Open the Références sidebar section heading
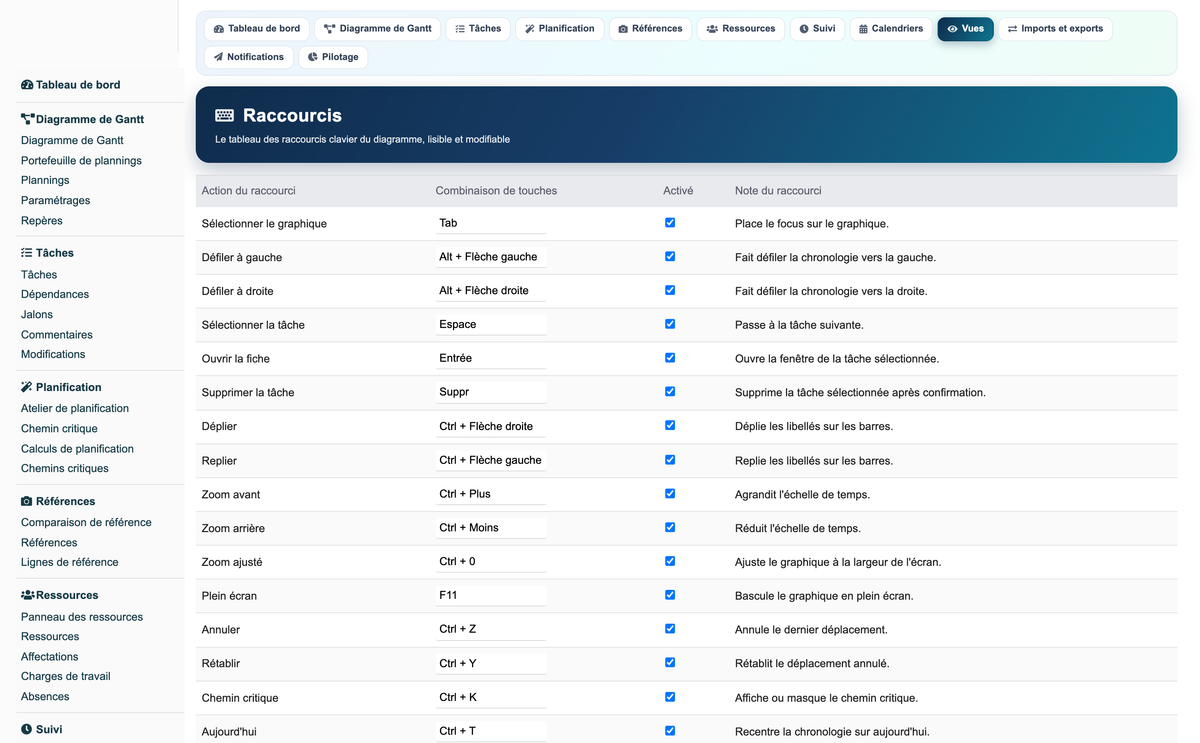 [x=58, y=501]
